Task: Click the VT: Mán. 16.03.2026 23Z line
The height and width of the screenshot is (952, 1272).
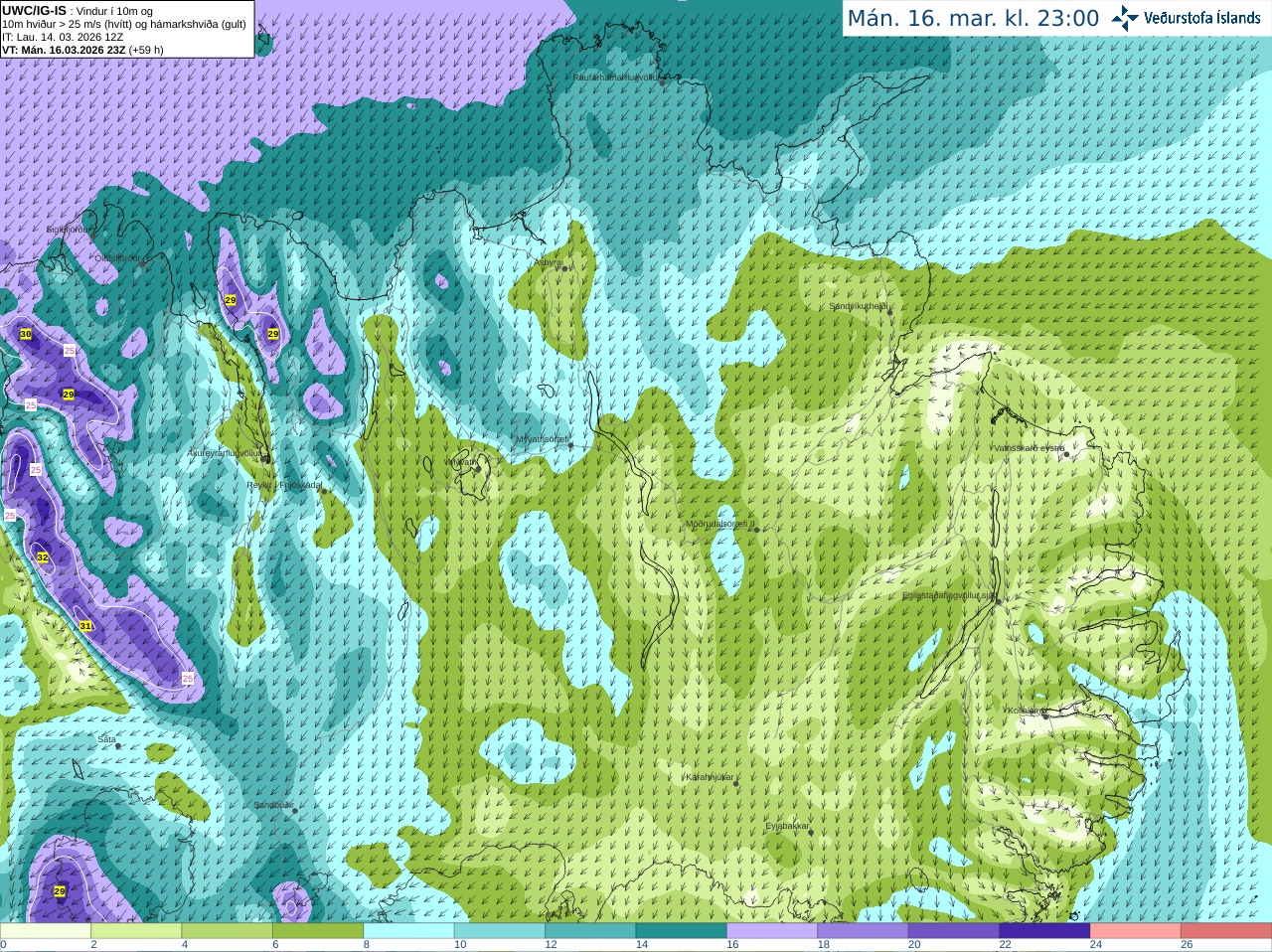Action: click(82, 50)
